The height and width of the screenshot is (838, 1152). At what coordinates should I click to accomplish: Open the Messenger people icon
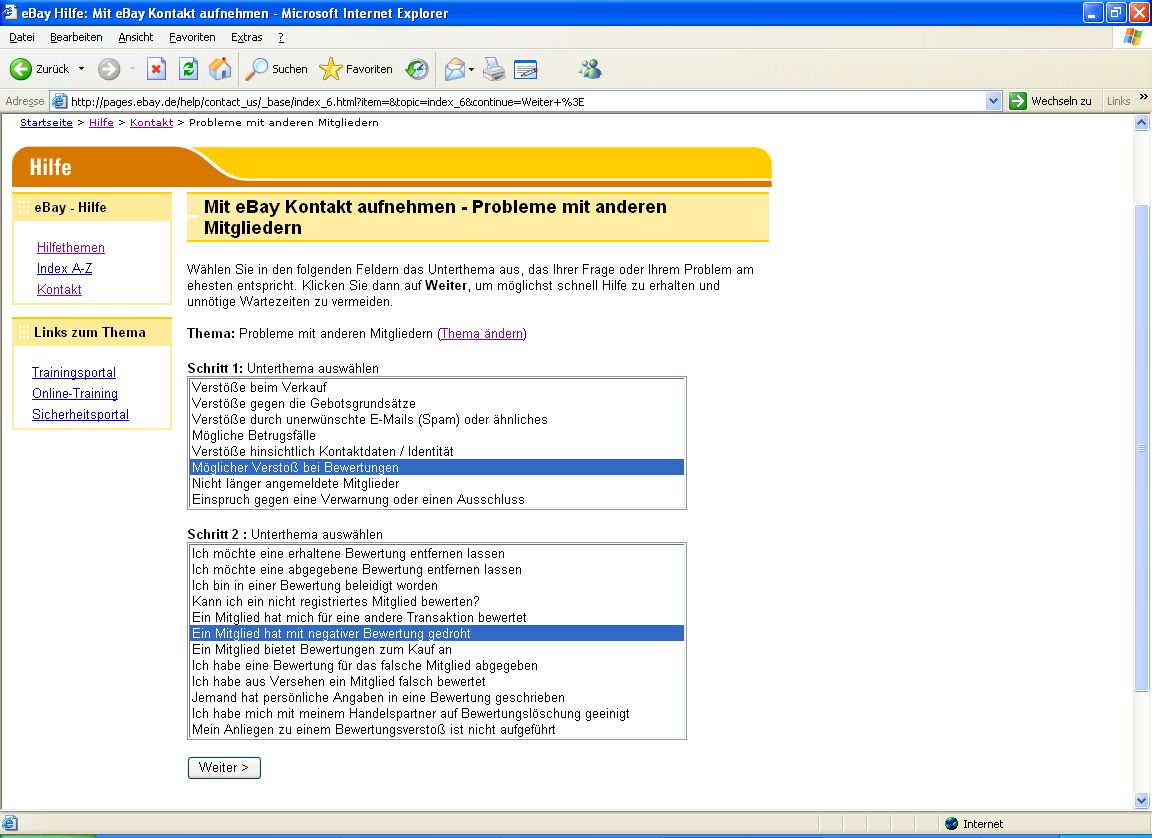tap(590, 69)
